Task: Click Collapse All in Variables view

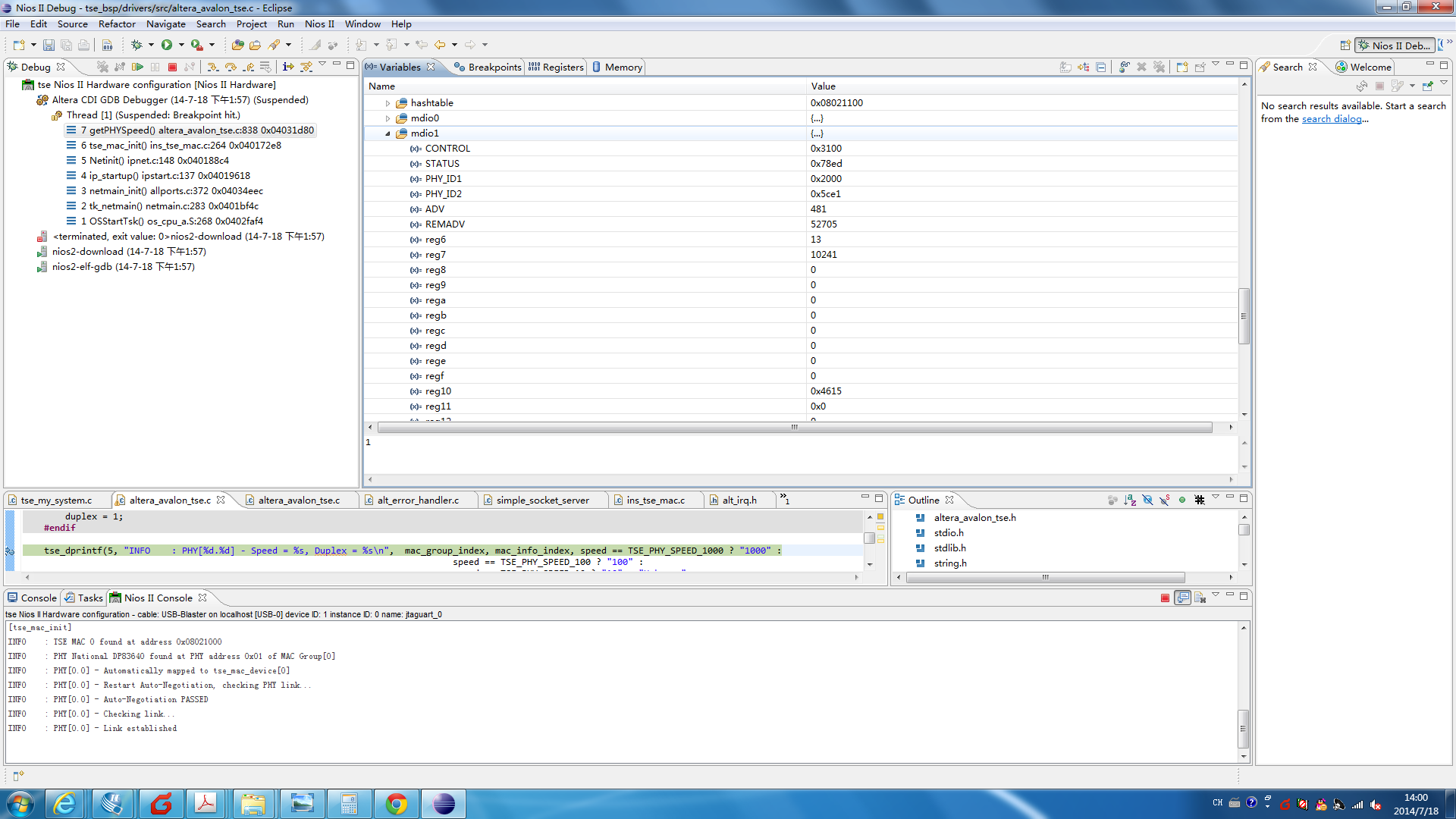Action: (1101, 67)
